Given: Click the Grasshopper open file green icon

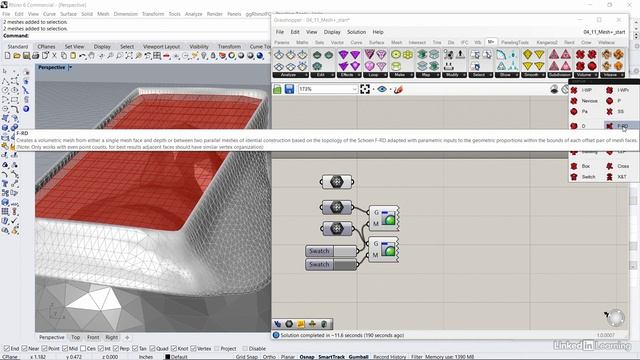Looking at the screenshot, I should pos(277,89).
